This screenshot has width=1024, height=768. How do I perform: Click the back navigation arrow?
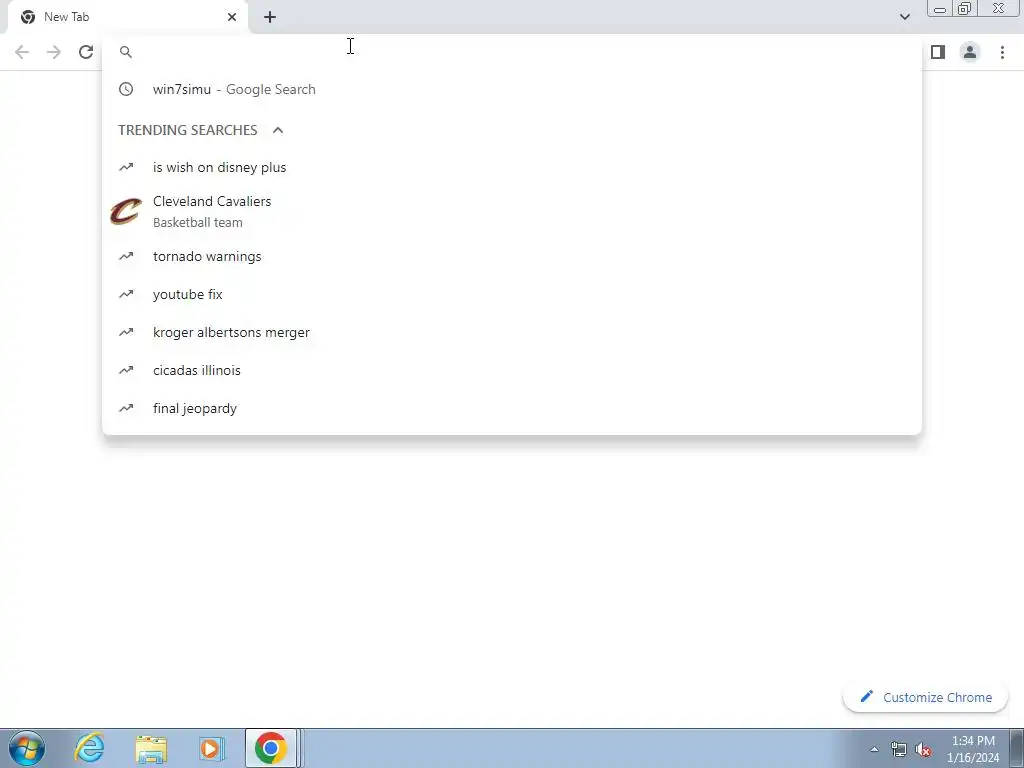coord(22,52)
